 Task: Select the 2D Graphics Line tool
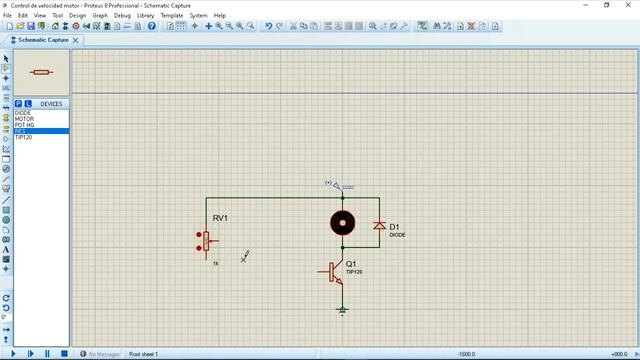(6, 200)
